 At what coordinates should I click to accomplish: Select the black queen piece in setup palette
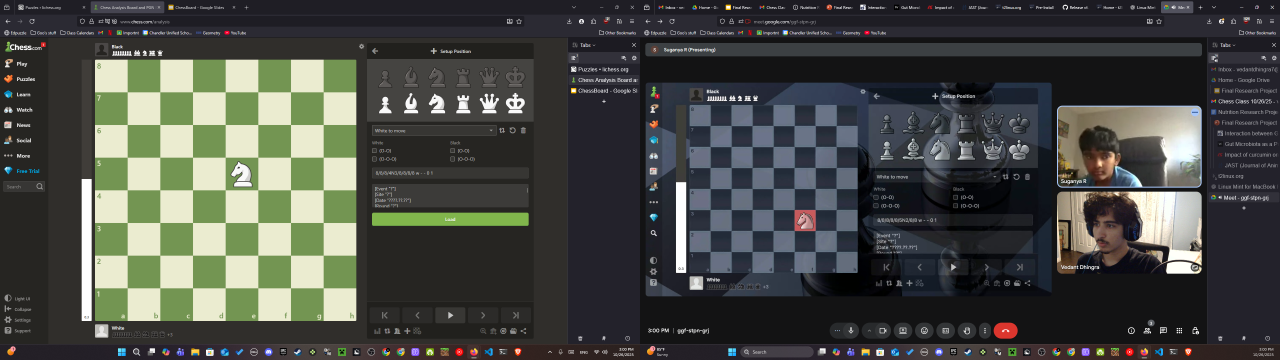pyautogui.click(x=489, y=76)
